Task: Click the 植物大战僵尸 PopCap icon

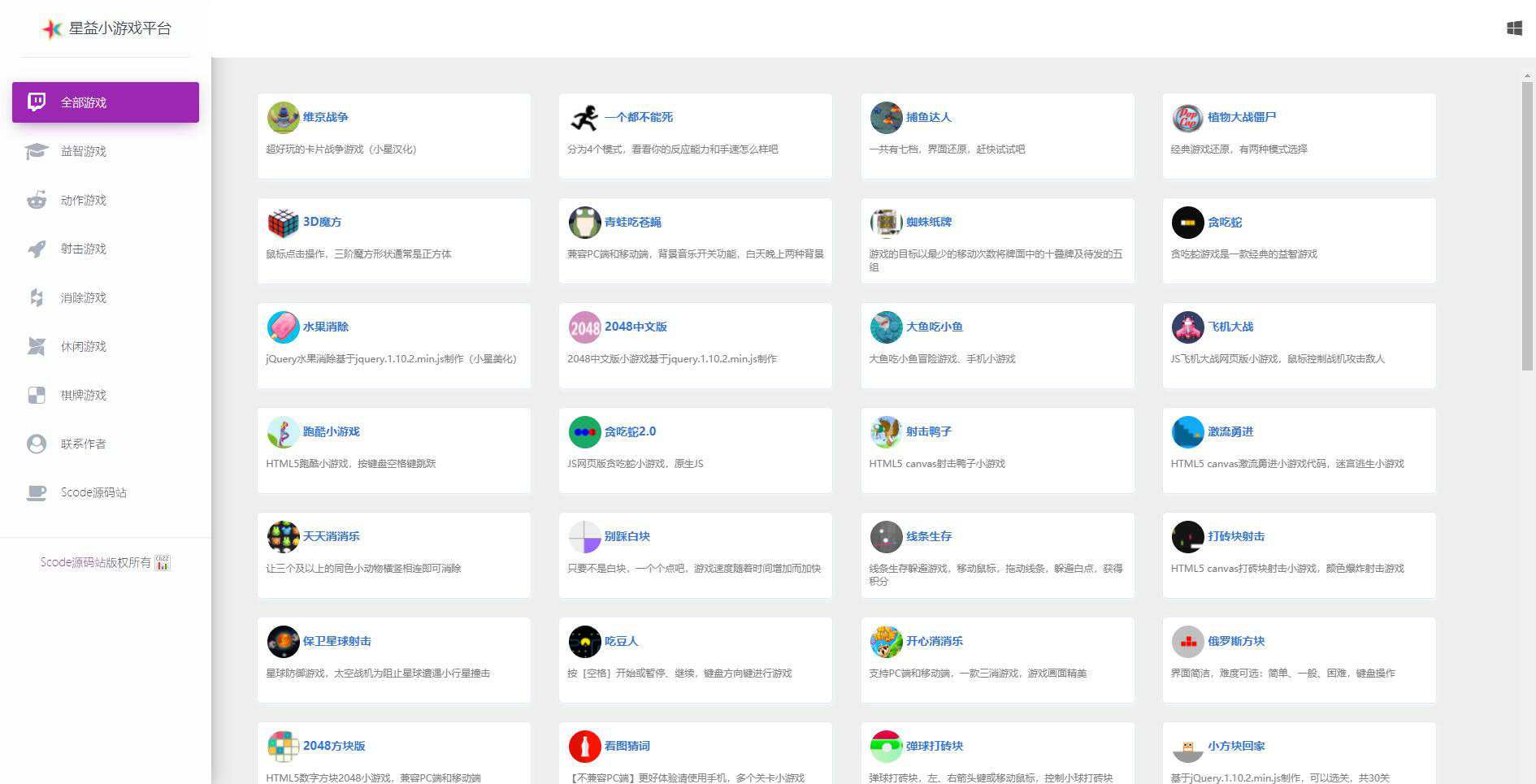Action: pyautogui.click(x=1187, y=118)
